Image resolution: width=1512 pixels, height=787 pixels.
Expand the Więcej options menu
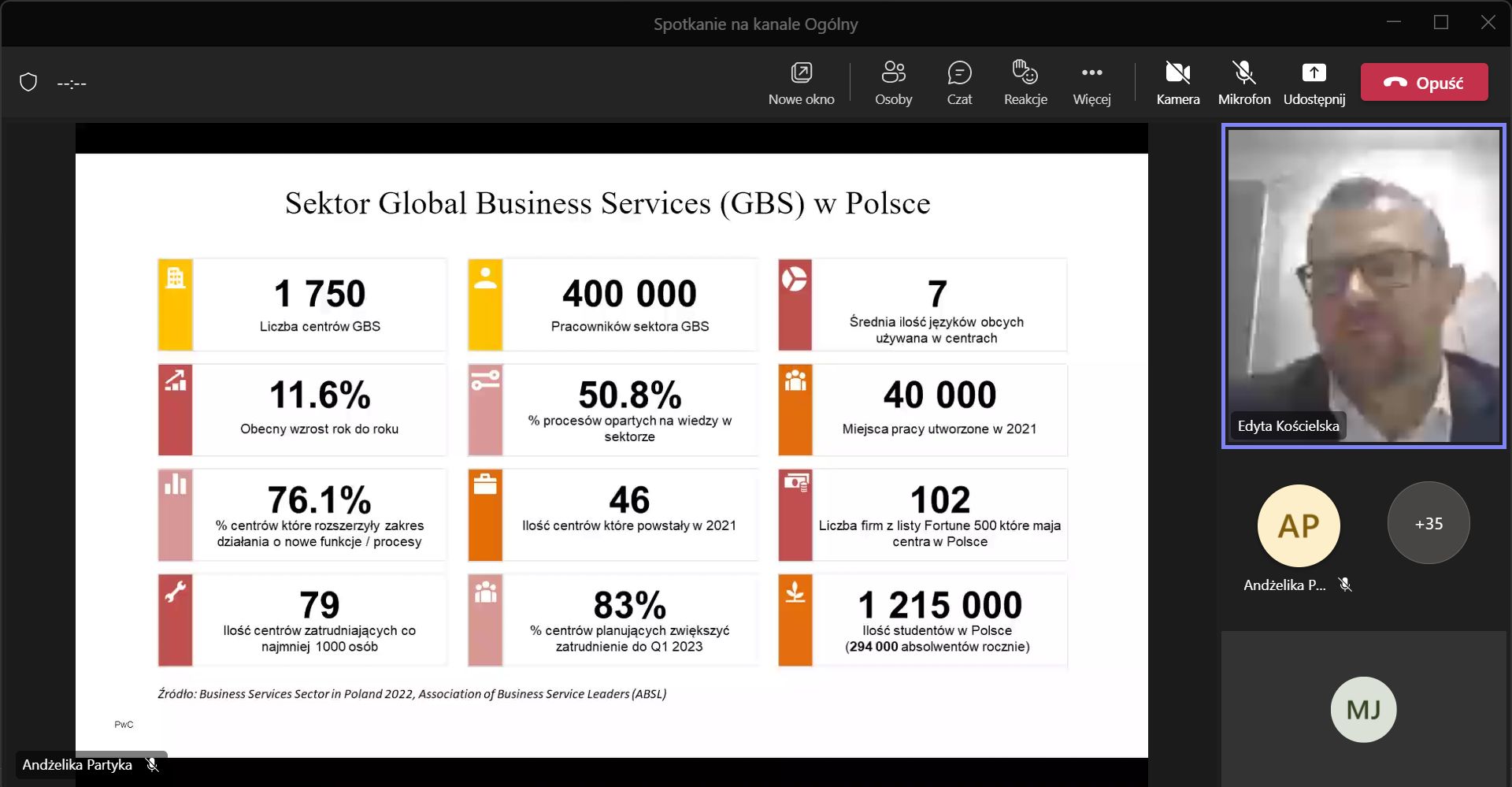[1091, 83]
